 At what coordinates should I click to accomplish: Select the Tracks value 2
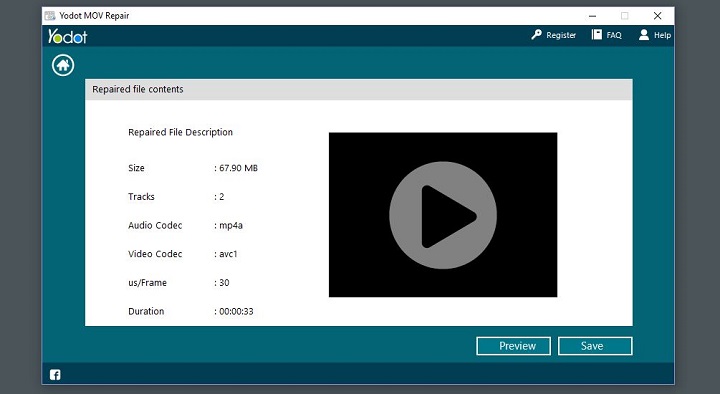point(222,197)
